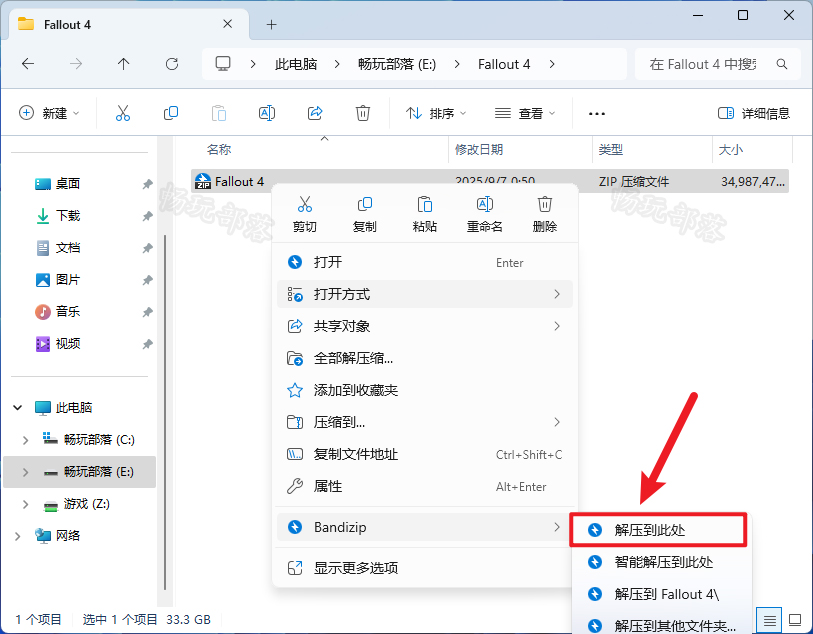Click 畅玩部落 (E:) in the address bar
Screen dimensions: 813x634
click(397, 64)
